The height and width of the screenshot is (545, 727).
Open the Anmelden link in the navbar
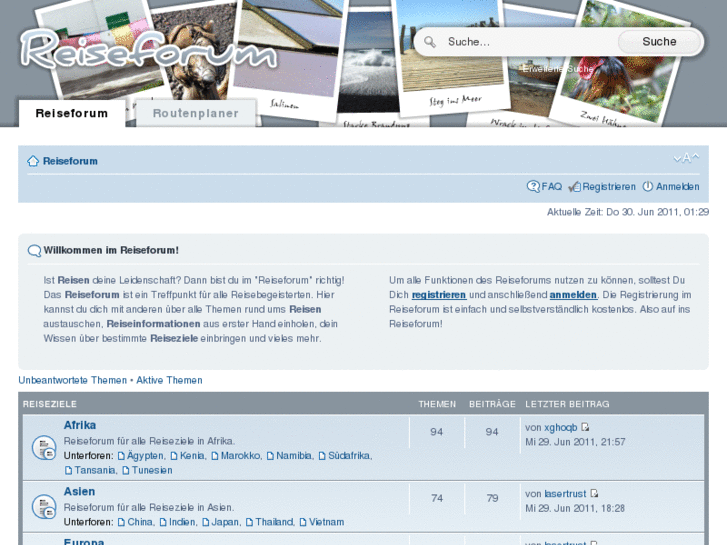tap(677, 186)
